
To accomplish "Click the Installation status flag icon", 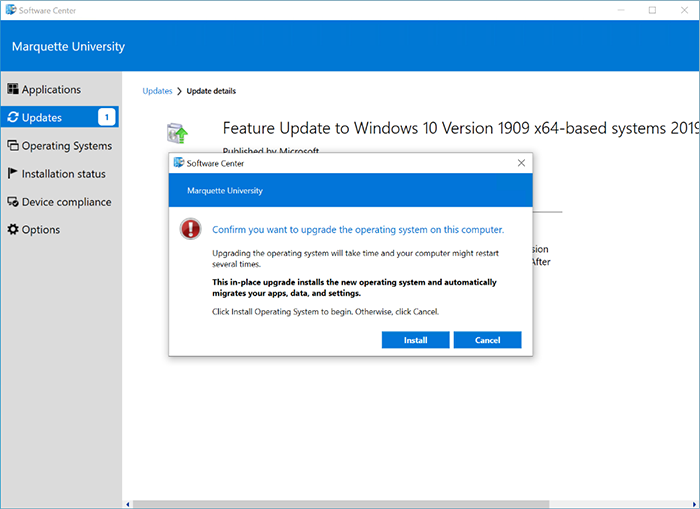I will tap(13, 174).
